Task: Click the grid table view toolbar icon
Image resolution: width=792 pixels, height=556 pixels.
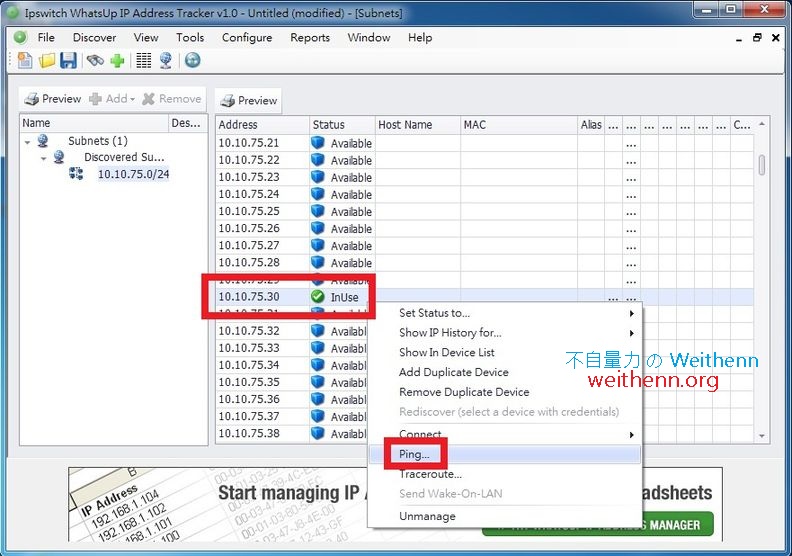Action: pyautogui.click(x=143, y=61)
